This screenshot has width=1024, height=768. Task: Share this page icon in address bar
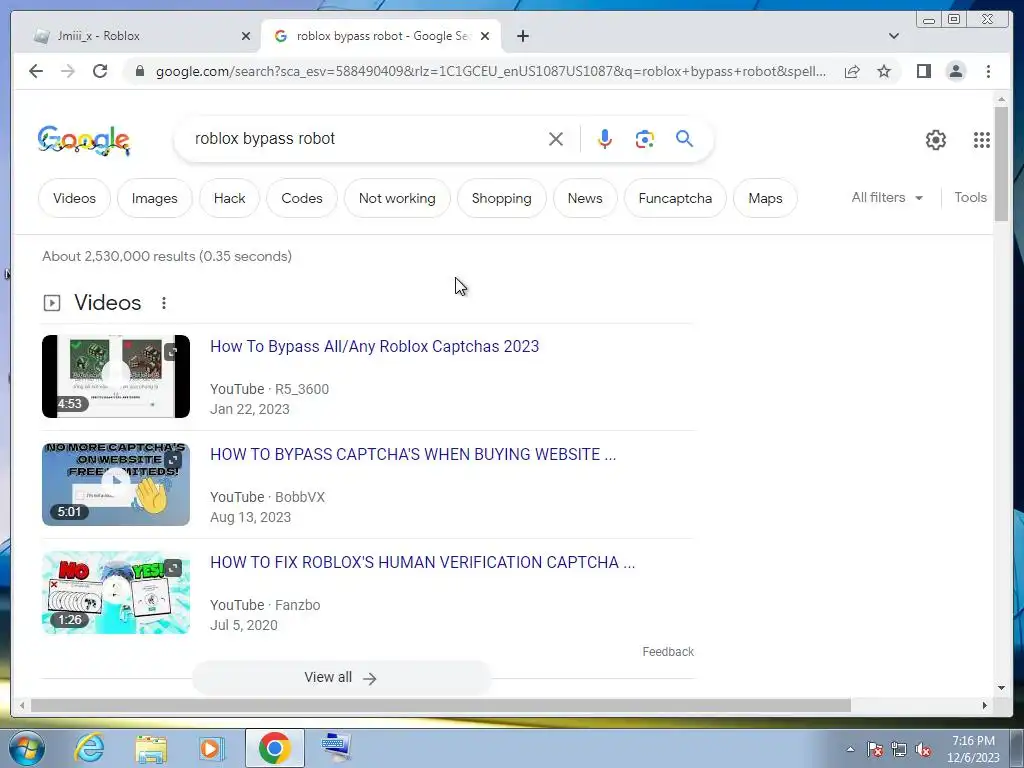pos(852,71)
